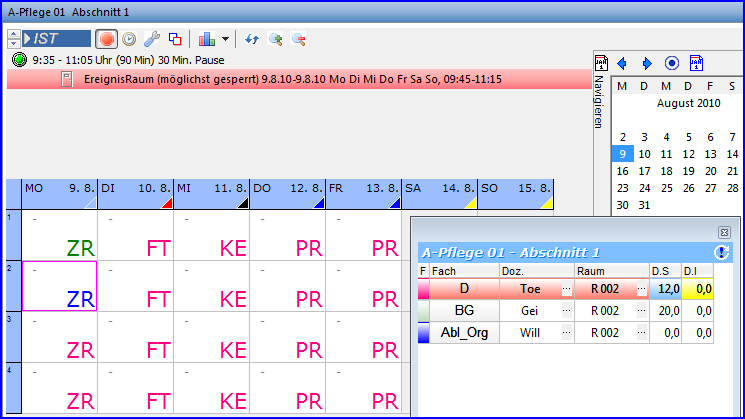
Task: Click the red record button in toolbar
Action: click(107, 39)
